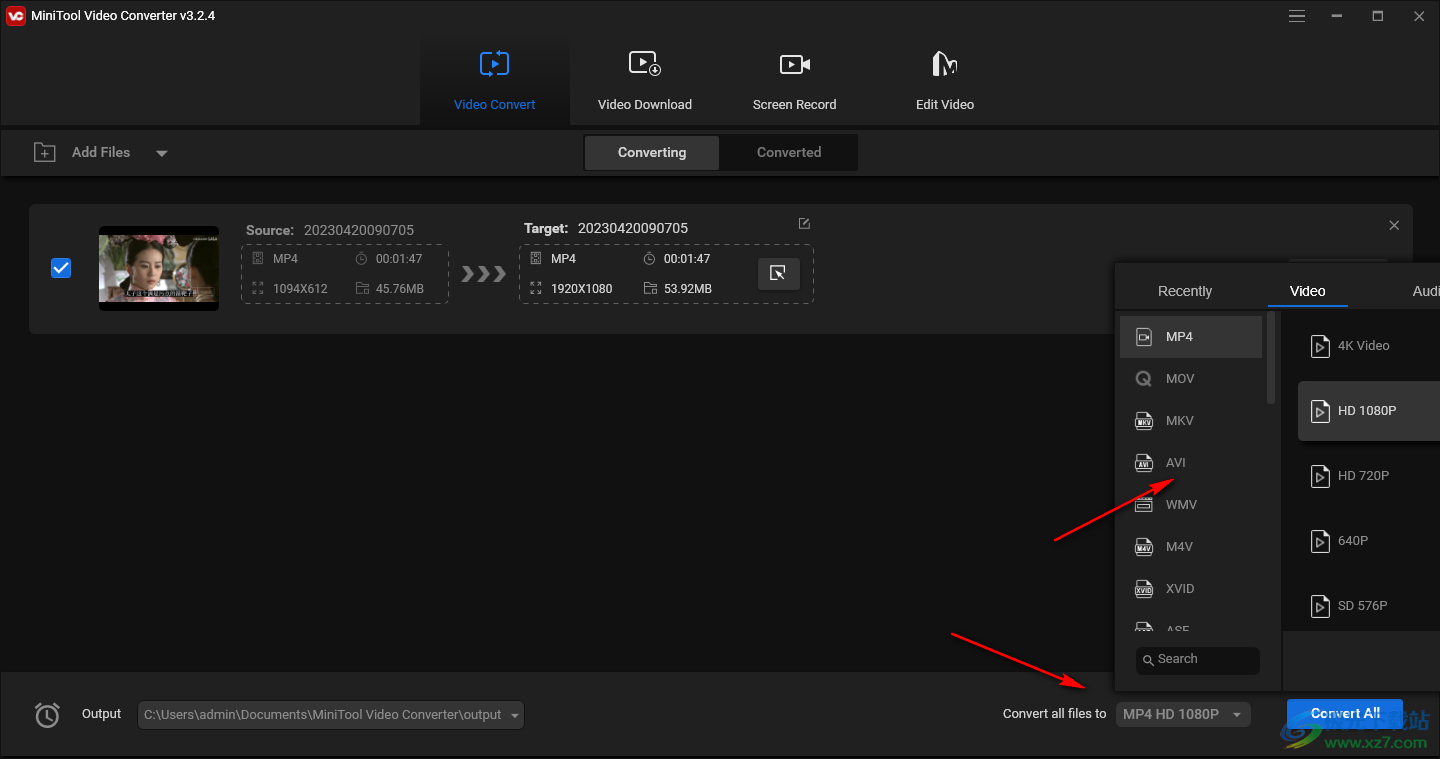Switch to Video formats tab
The height and width of the screenshot is (759, 1440).
(x=1307, y=291)
